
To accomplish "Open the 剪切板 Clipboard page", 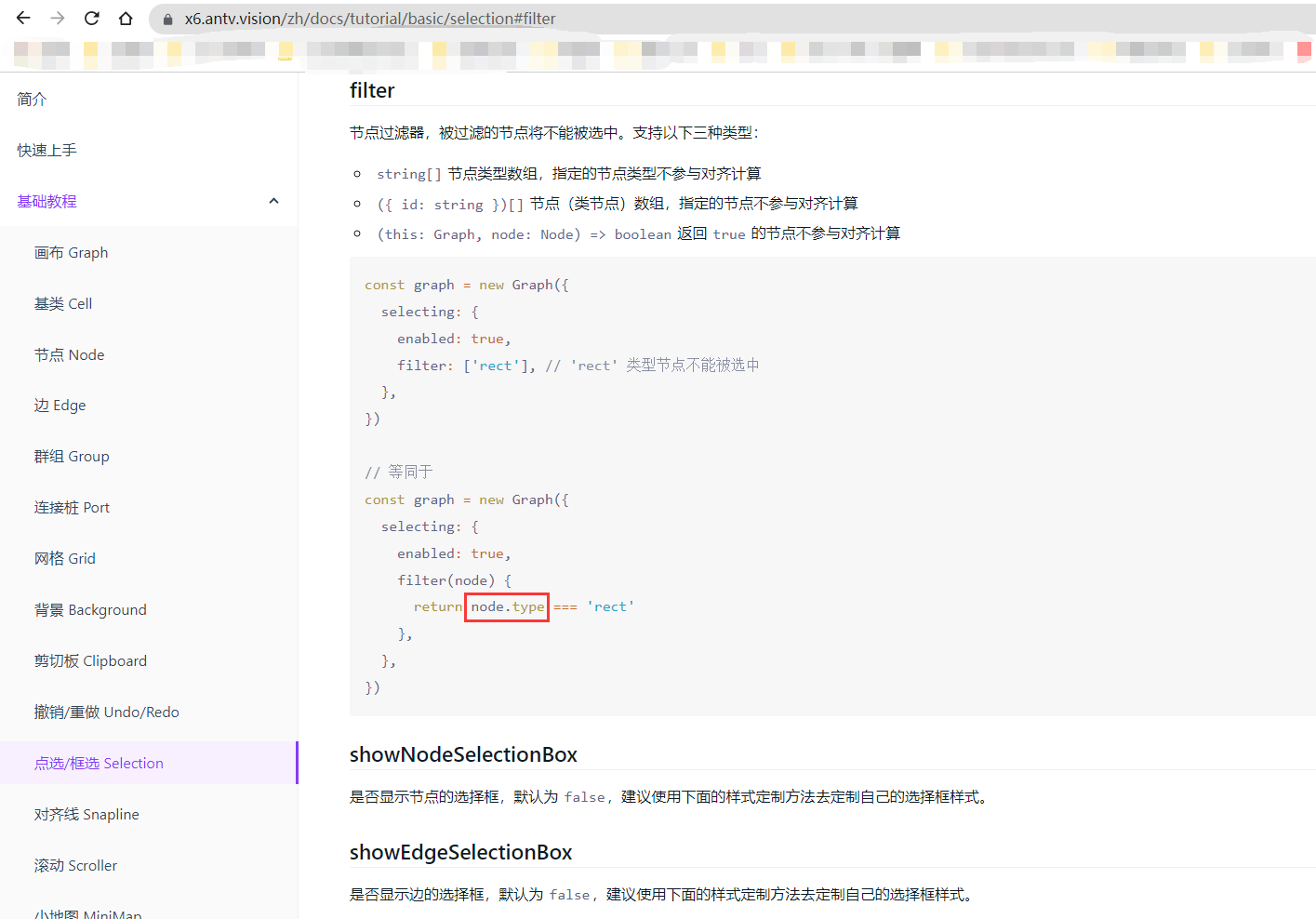I will pyautogui.click(x=89, y=660).
